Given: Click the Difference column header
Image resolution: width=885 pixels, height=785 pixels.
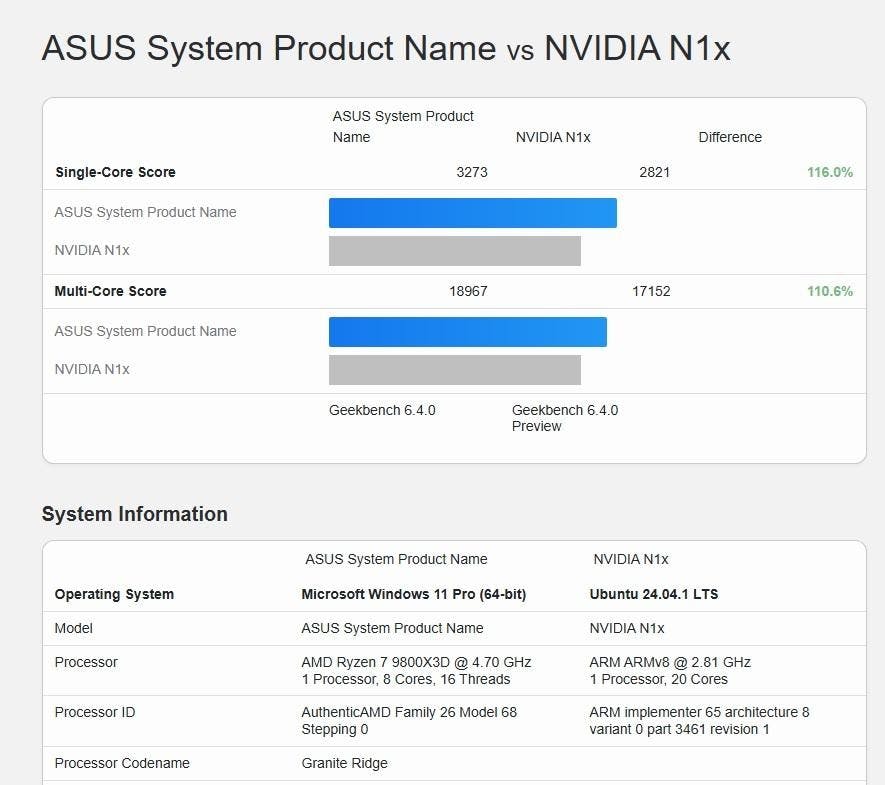Looking at the screenshot, I should (730, 137).
